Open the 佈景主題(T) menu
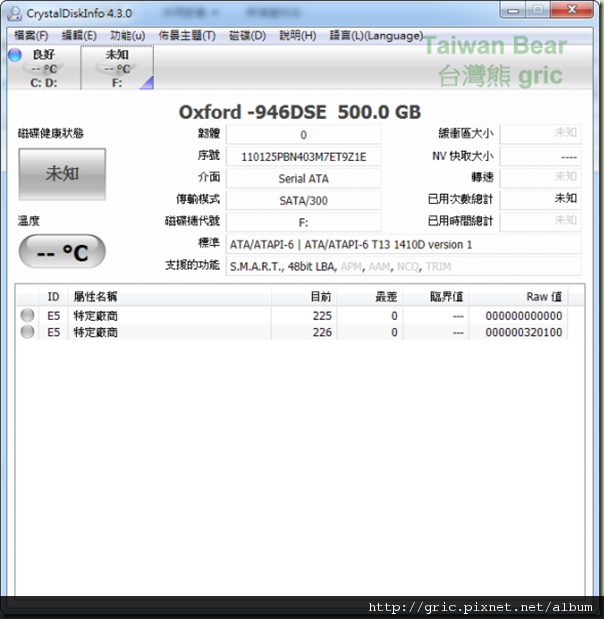604x619 pixels. coord(187,36)
